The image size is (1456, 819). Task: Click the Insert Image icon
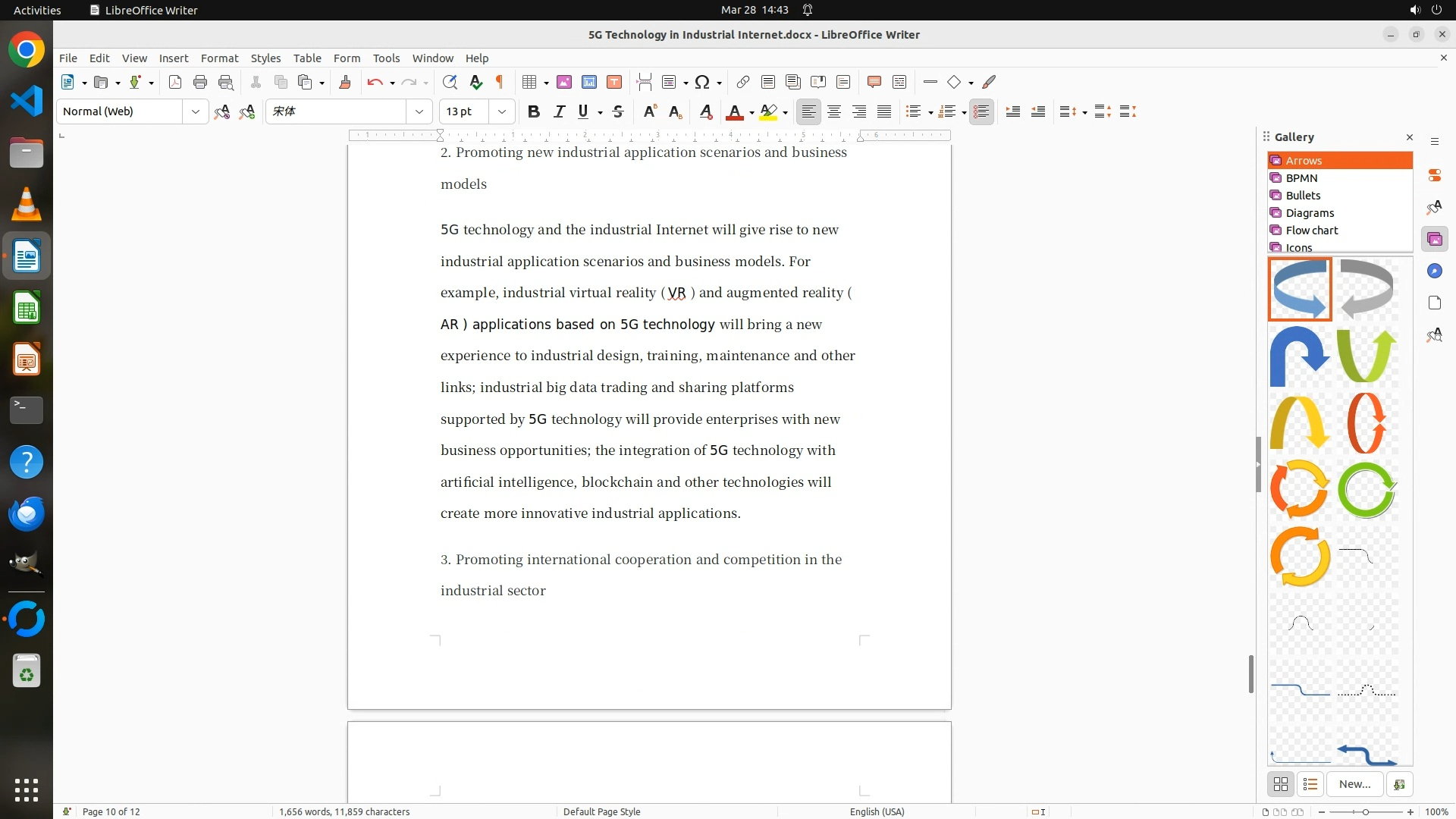[x=563, y=82]
